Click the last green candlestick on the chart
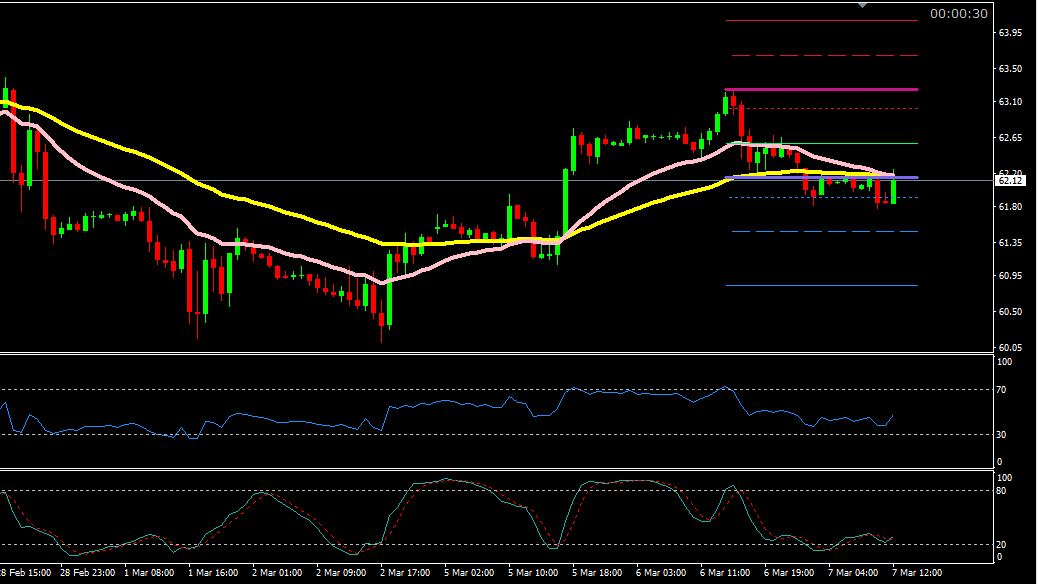1038x584 pixels. (894, 191)
